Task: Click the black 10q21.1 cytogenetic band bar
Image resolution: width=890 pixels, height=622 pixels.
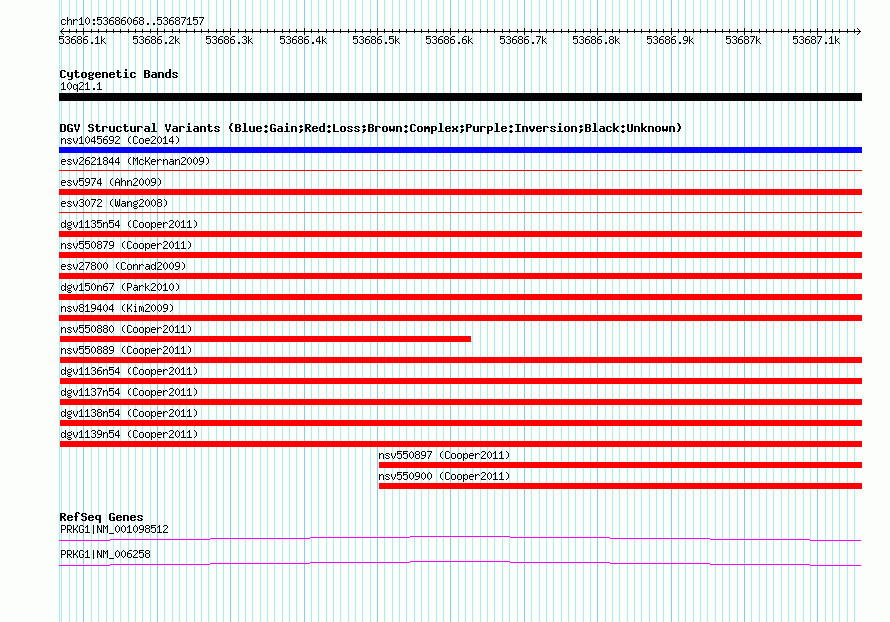Action: pos(460,97)
